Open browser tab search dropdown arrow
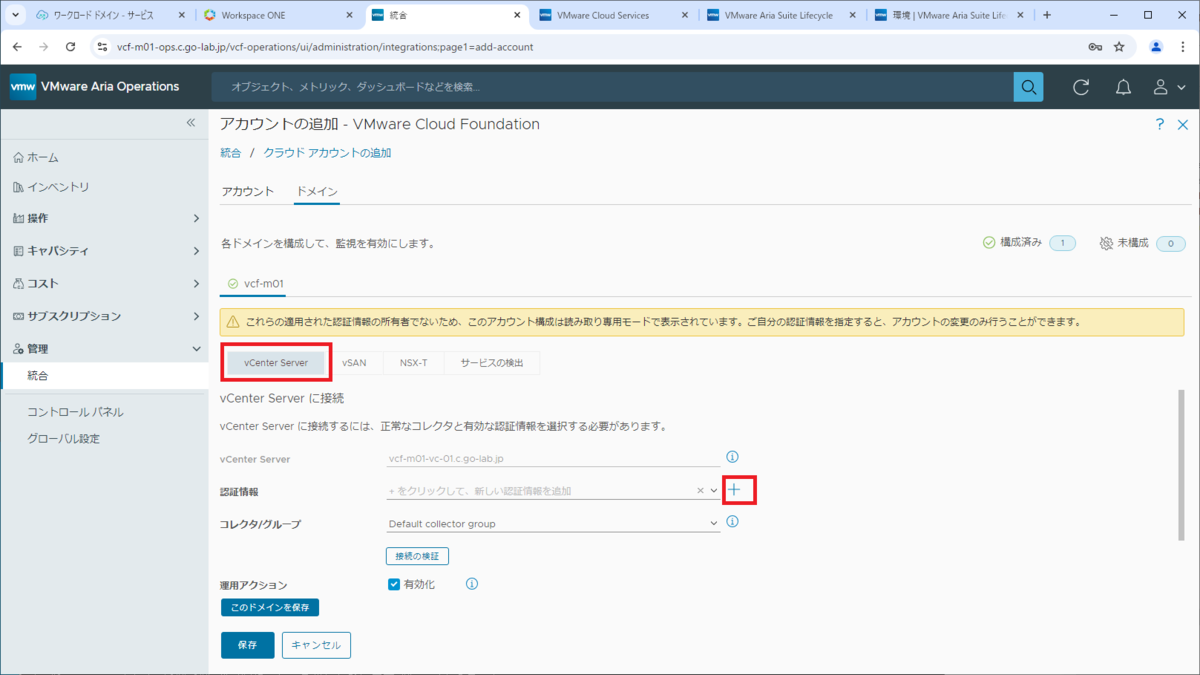This screenshot has width=1200, height=675. tap(15, 15)
